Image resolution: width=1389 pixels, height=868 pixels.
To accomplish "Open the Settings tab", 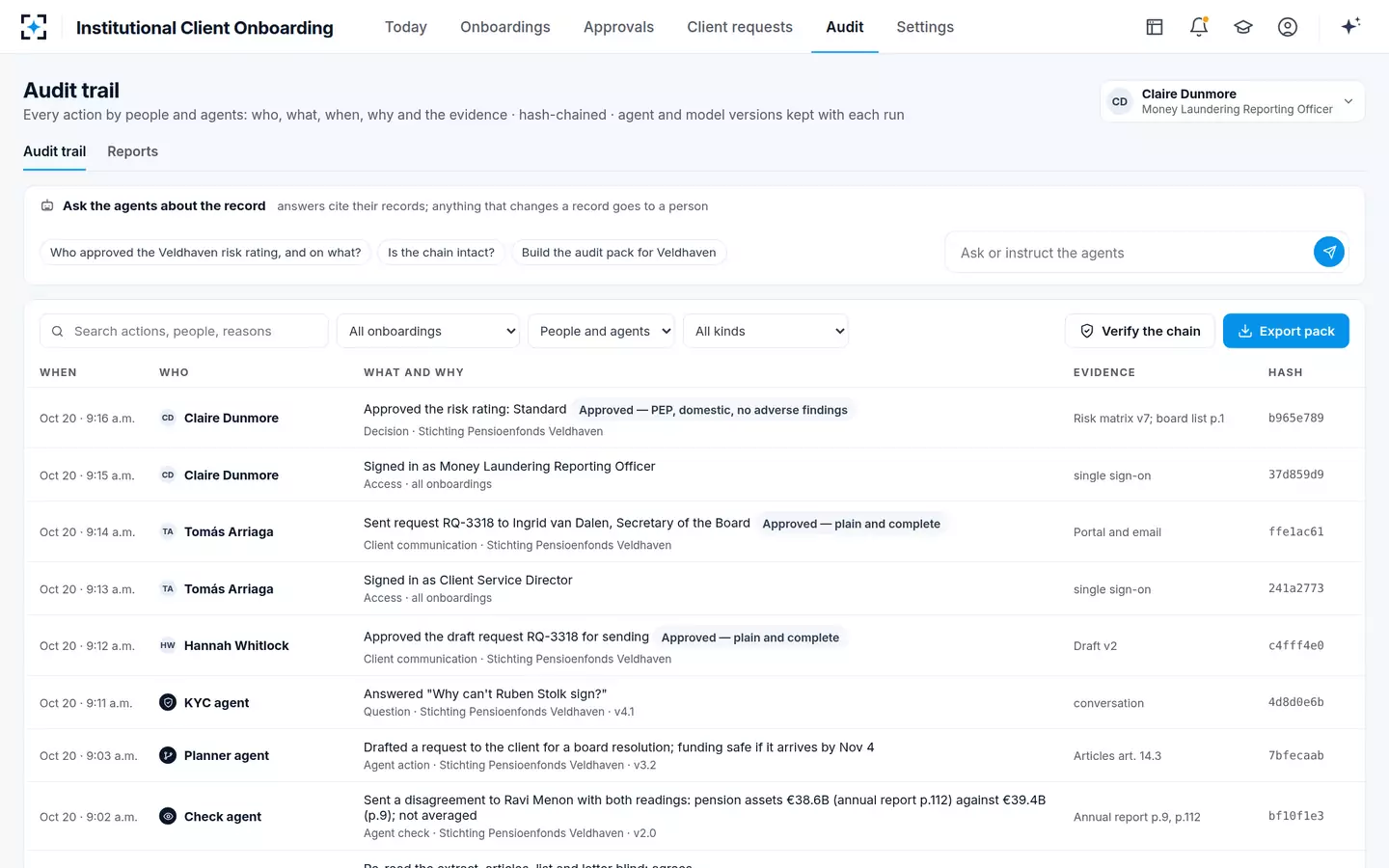I will click(x=925, y=27).
